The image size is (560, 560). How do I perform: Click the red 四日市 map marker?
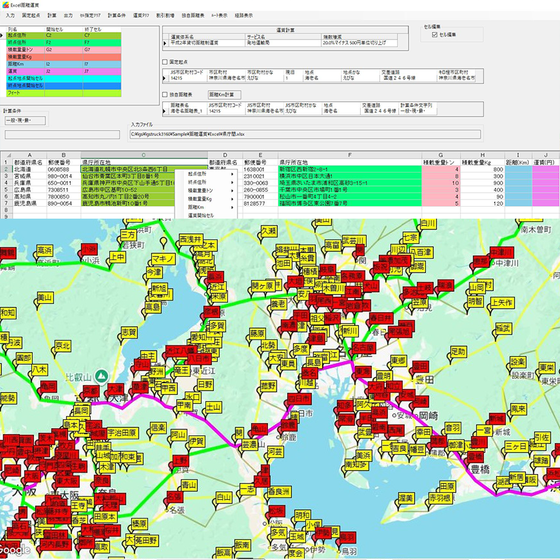[300, 399]
